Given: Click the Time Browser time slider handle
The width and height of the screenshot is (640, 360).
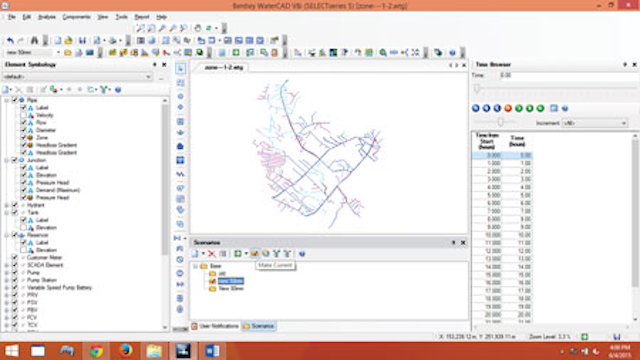Looking at the screenshot, I should [477, 89].
